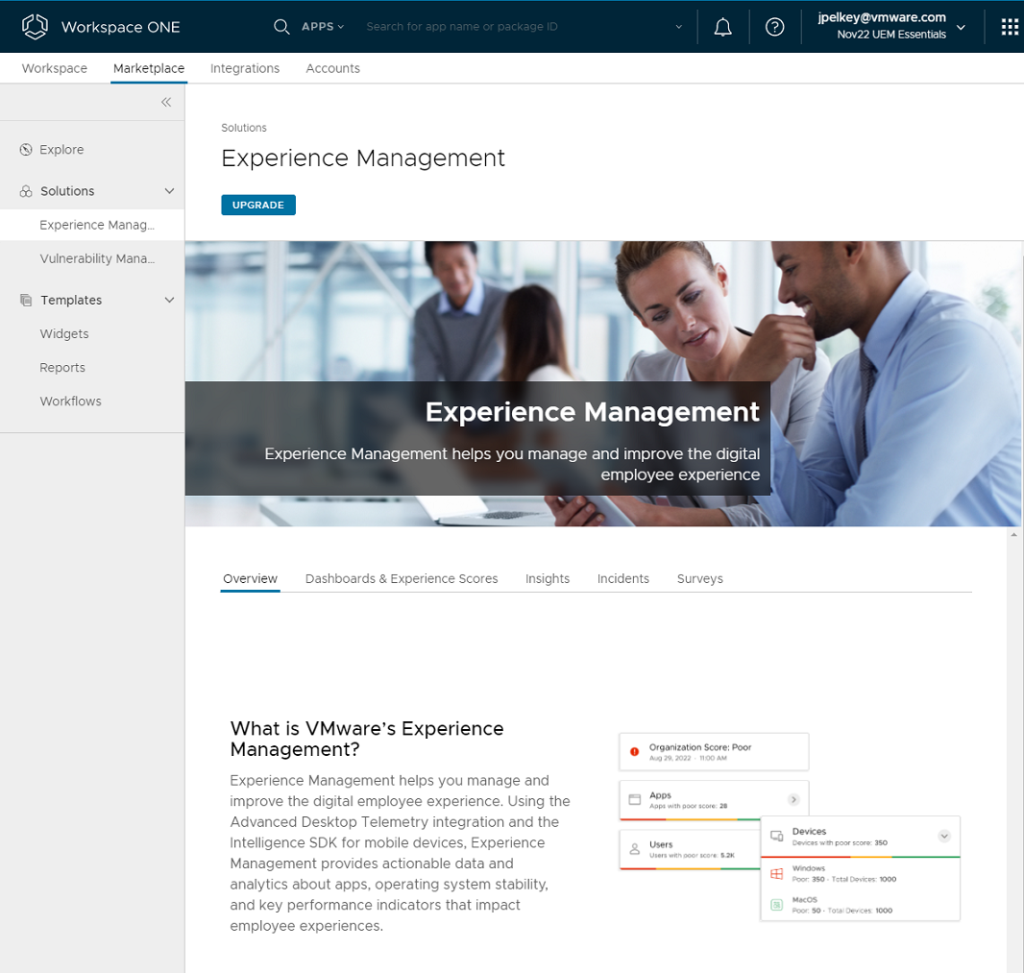Select the Overview tab
This screenshot has width=1024, height=973.
tap(250, 579)
